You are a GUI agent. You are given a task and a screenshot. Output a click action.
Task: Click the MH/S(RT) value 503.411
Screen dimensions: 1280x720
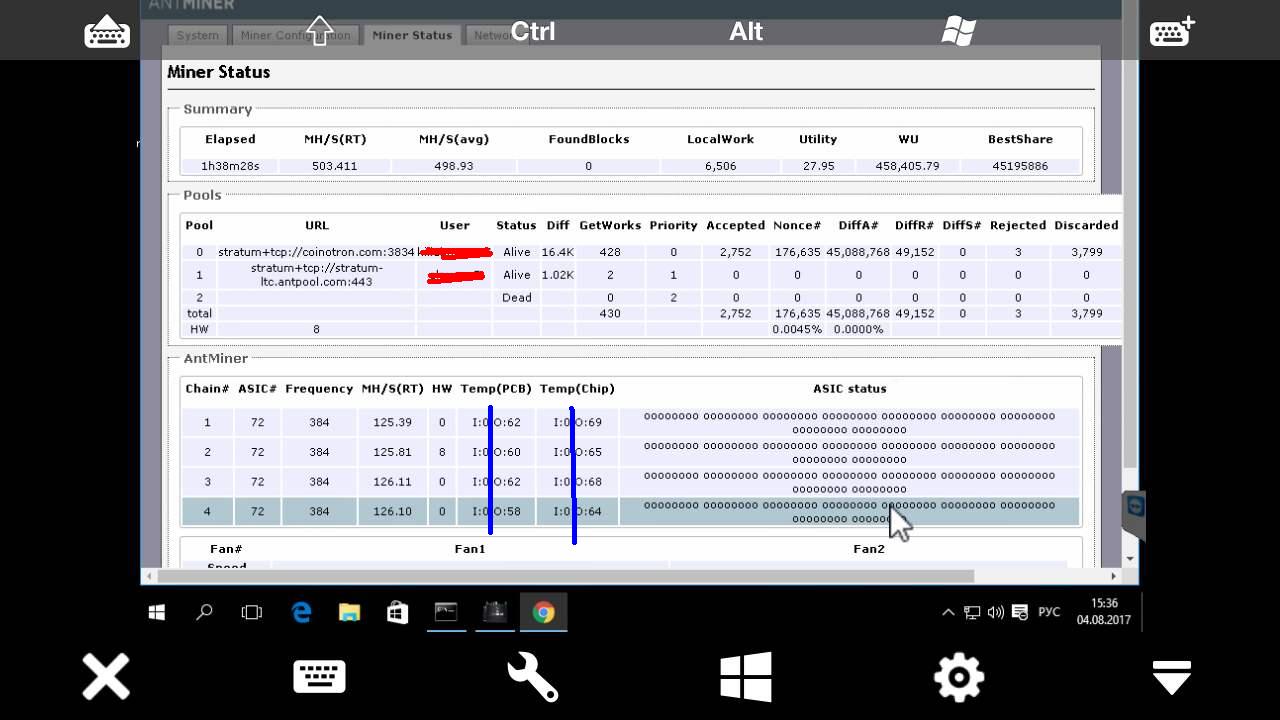click(334, 166)
